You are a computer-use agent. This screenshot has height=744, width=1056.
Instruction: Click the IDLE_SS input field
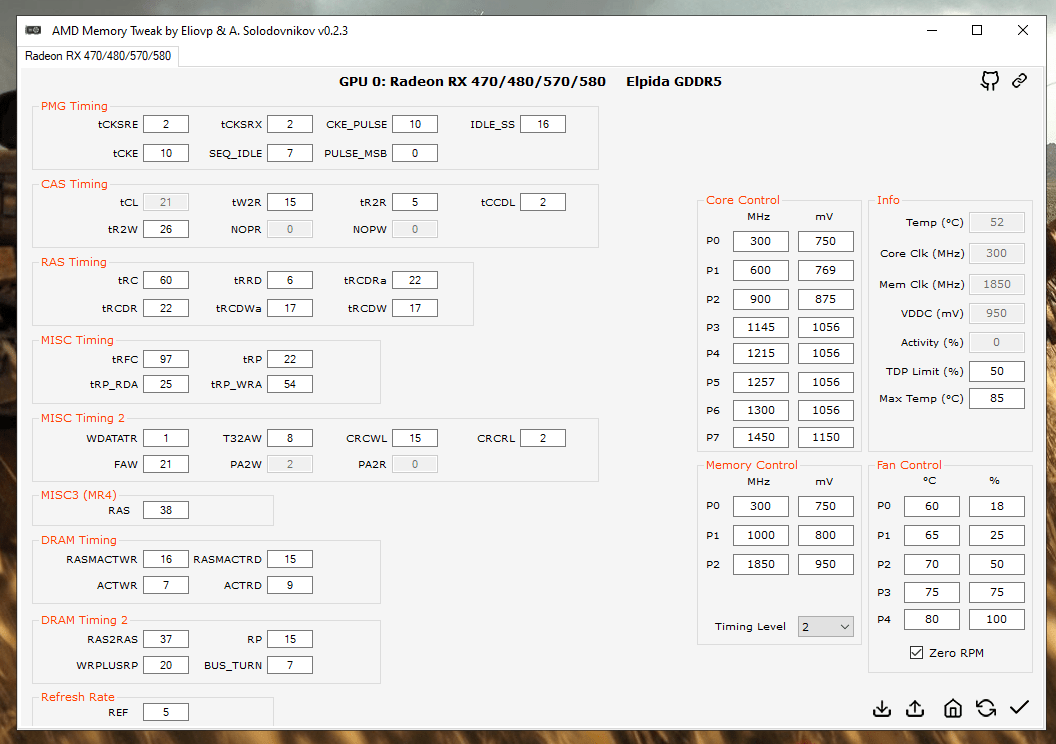(543, 125)
